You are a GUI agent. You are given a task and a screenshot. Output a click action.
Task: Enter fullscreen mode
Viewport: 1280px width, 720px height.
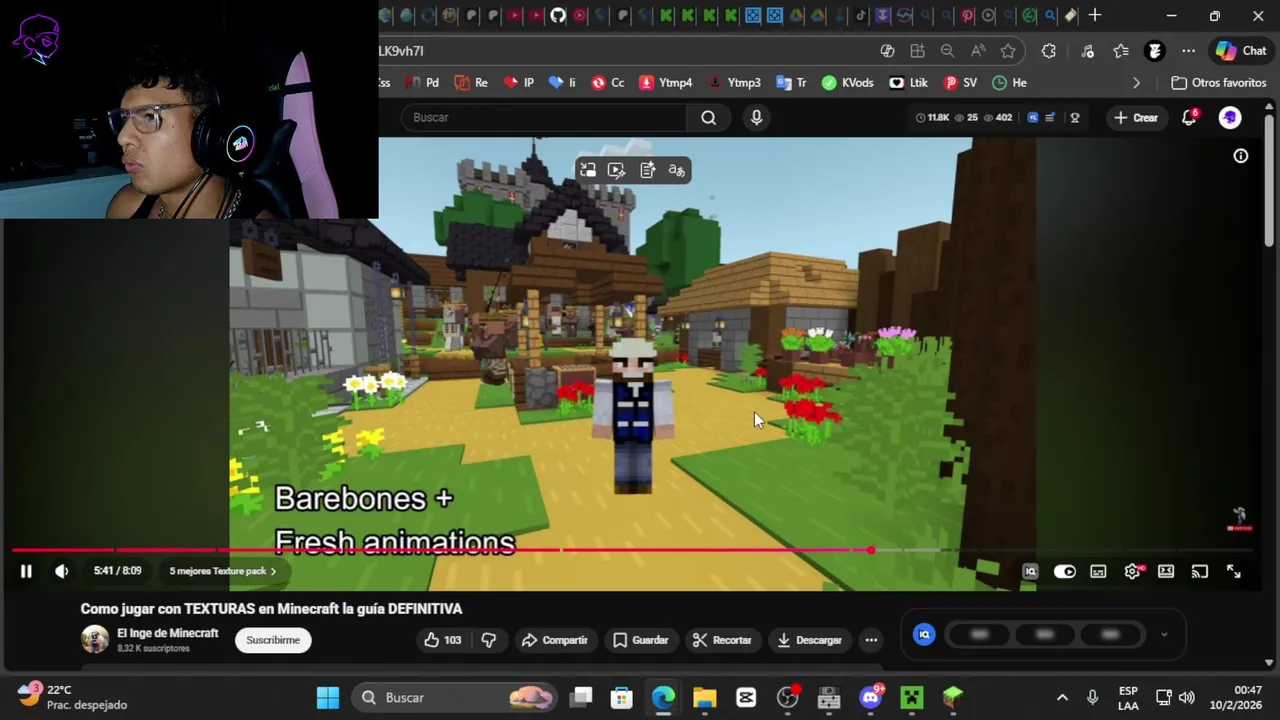1234,572
